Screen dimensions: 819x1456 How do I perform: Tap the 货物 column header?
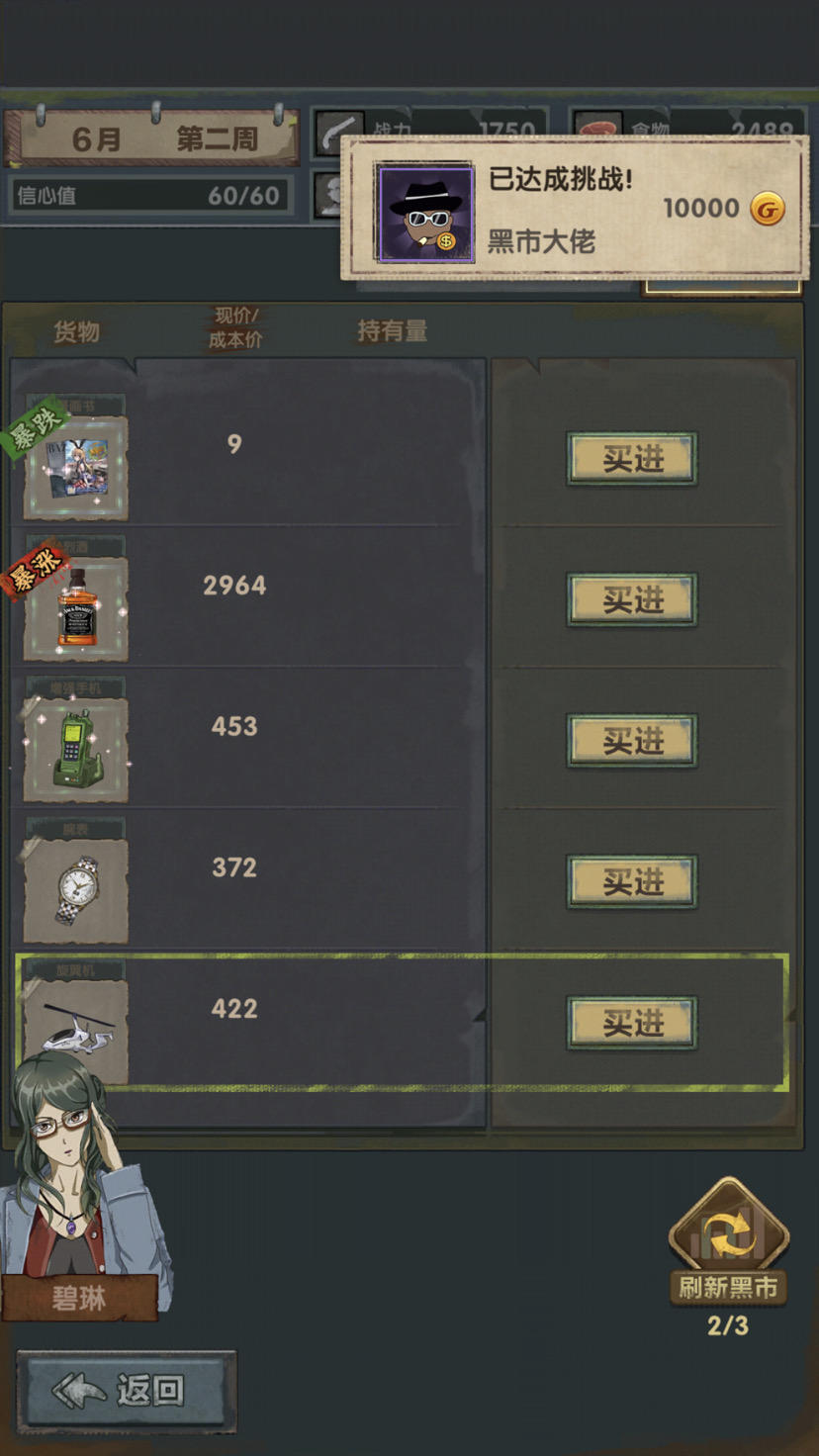coord(77,331)
